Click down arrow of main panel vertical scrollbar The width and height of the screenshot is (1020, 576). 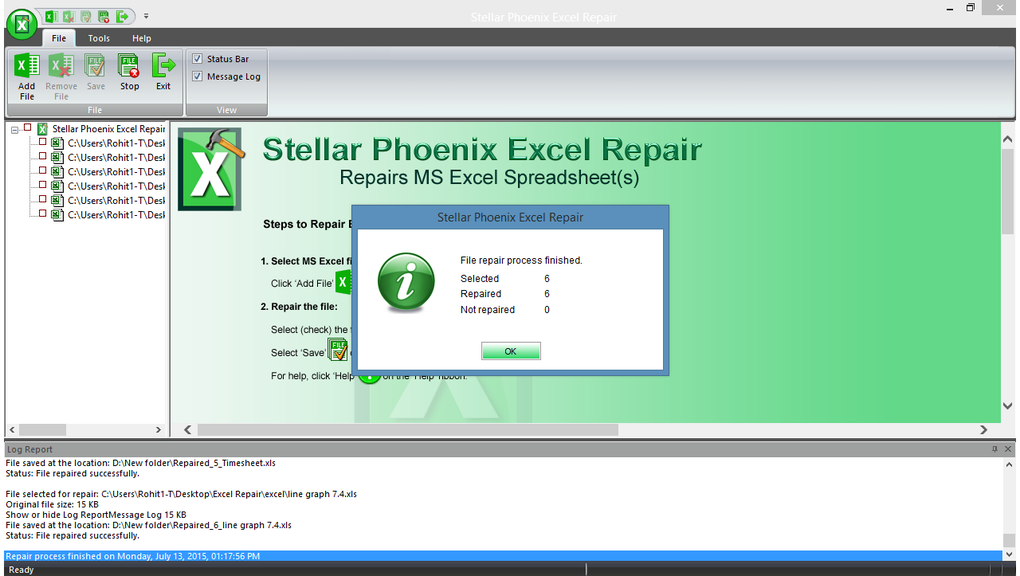pyautogui.click(x=1008, y=406)
